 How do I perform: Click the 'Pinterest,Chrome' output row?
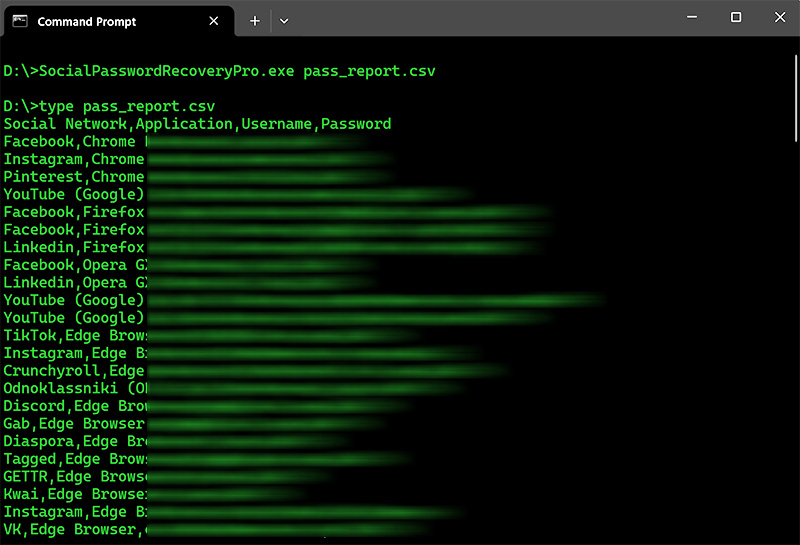(197, 177)
